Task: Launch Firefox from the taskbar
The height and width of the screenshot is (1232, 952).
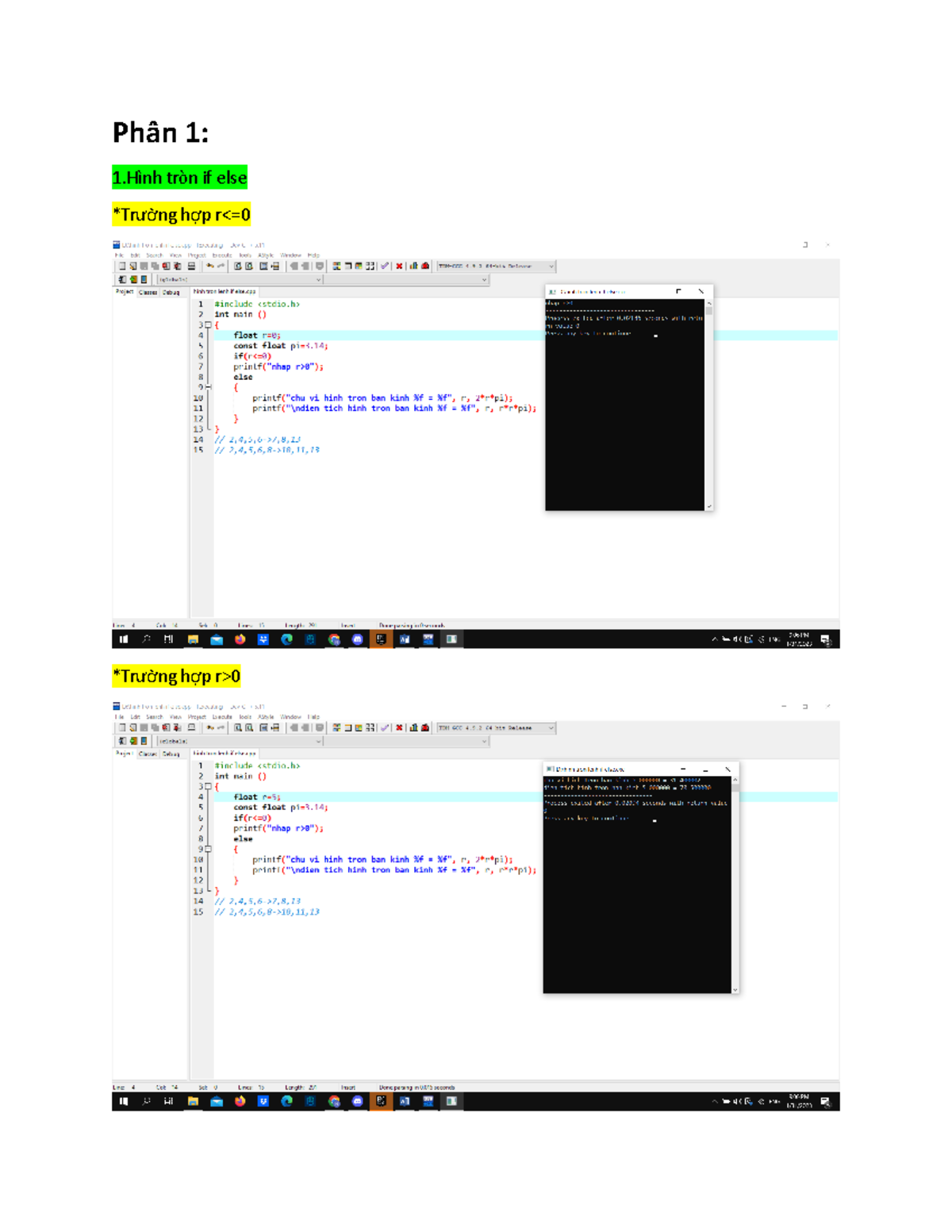Action: [x=240, y=639]
